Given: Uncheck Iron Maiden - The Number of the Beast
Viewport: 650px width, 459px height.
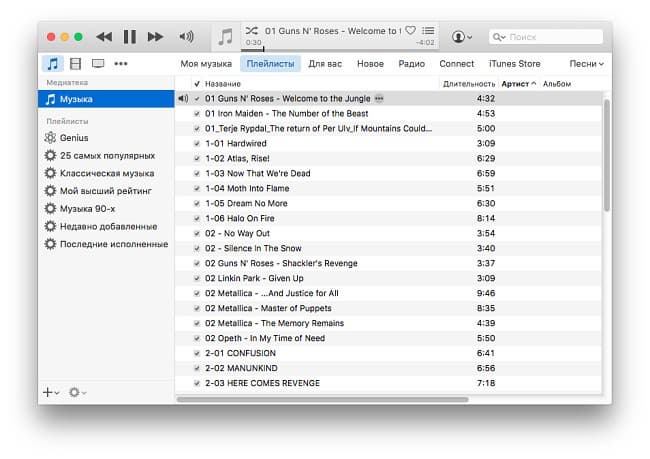Looking at the screenshot, I should pos(197,114).
